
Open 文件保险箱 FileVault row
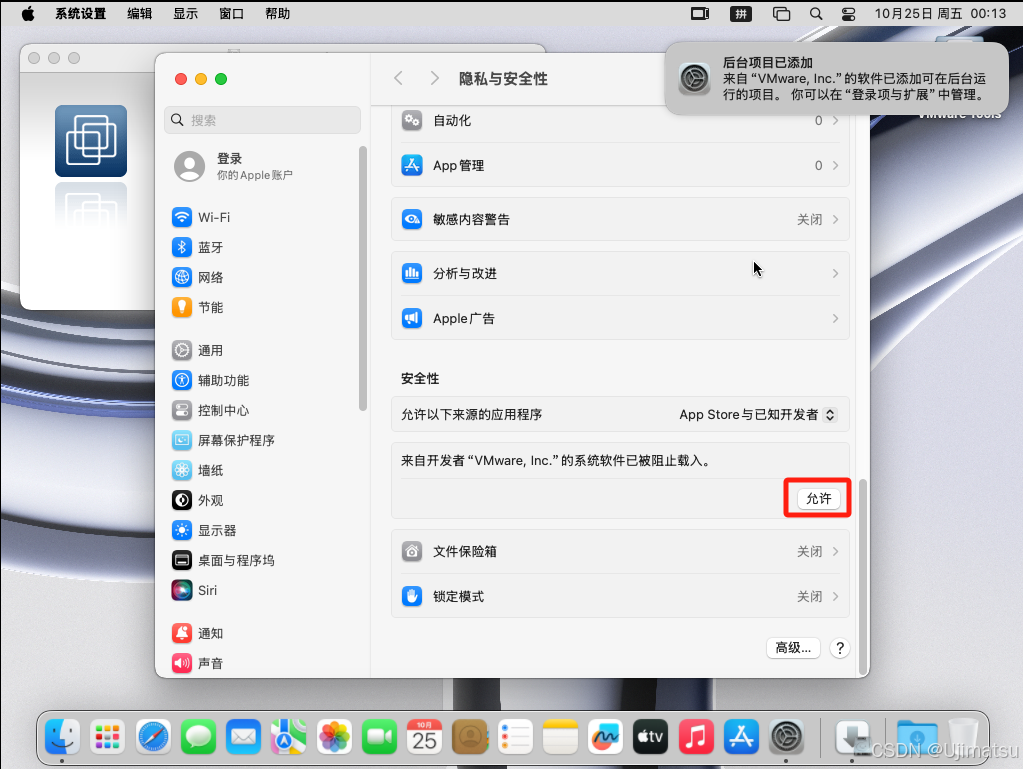(620, 552)
